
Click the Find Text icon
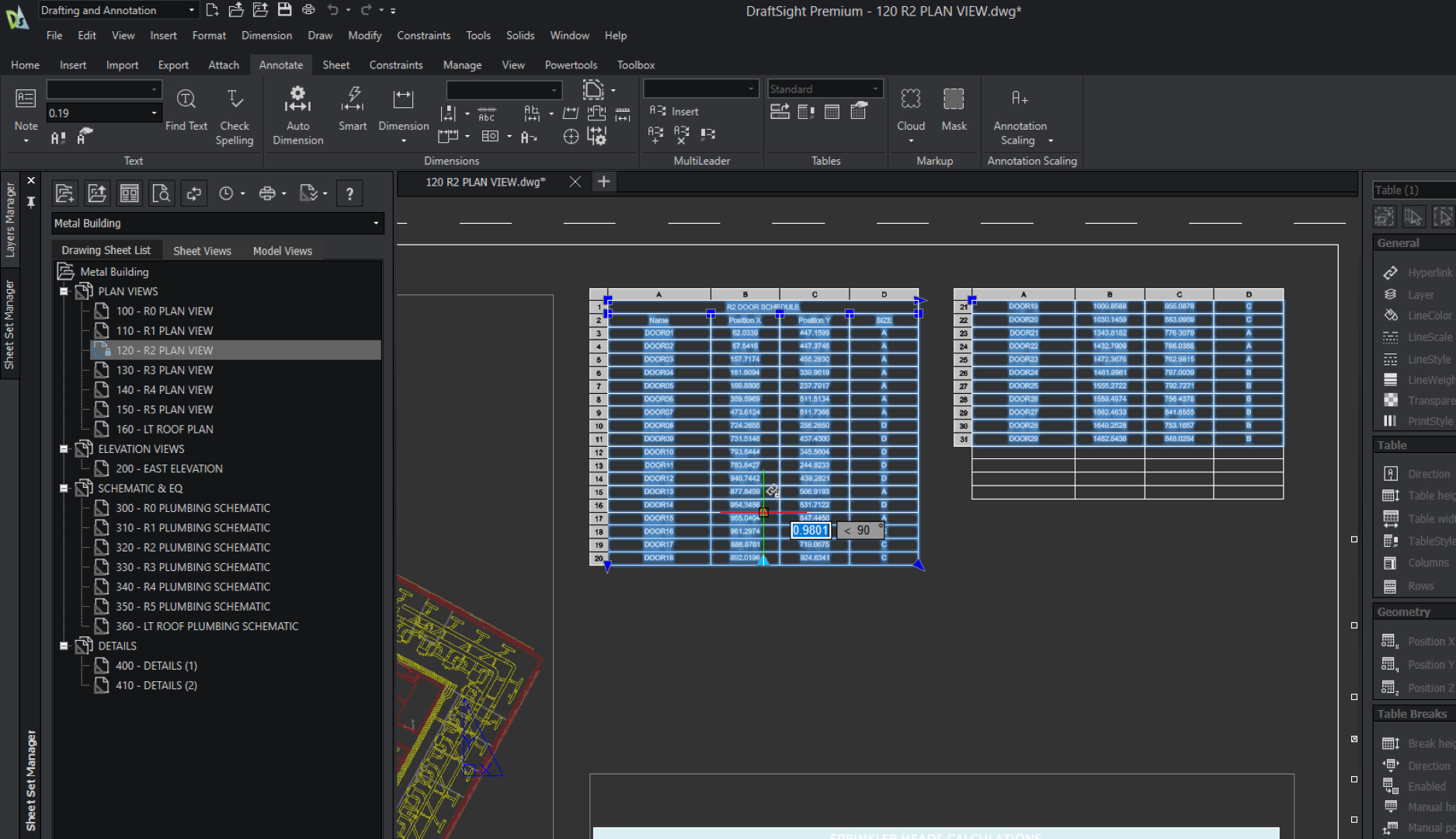pyautogui.click(x=186, y=99)
